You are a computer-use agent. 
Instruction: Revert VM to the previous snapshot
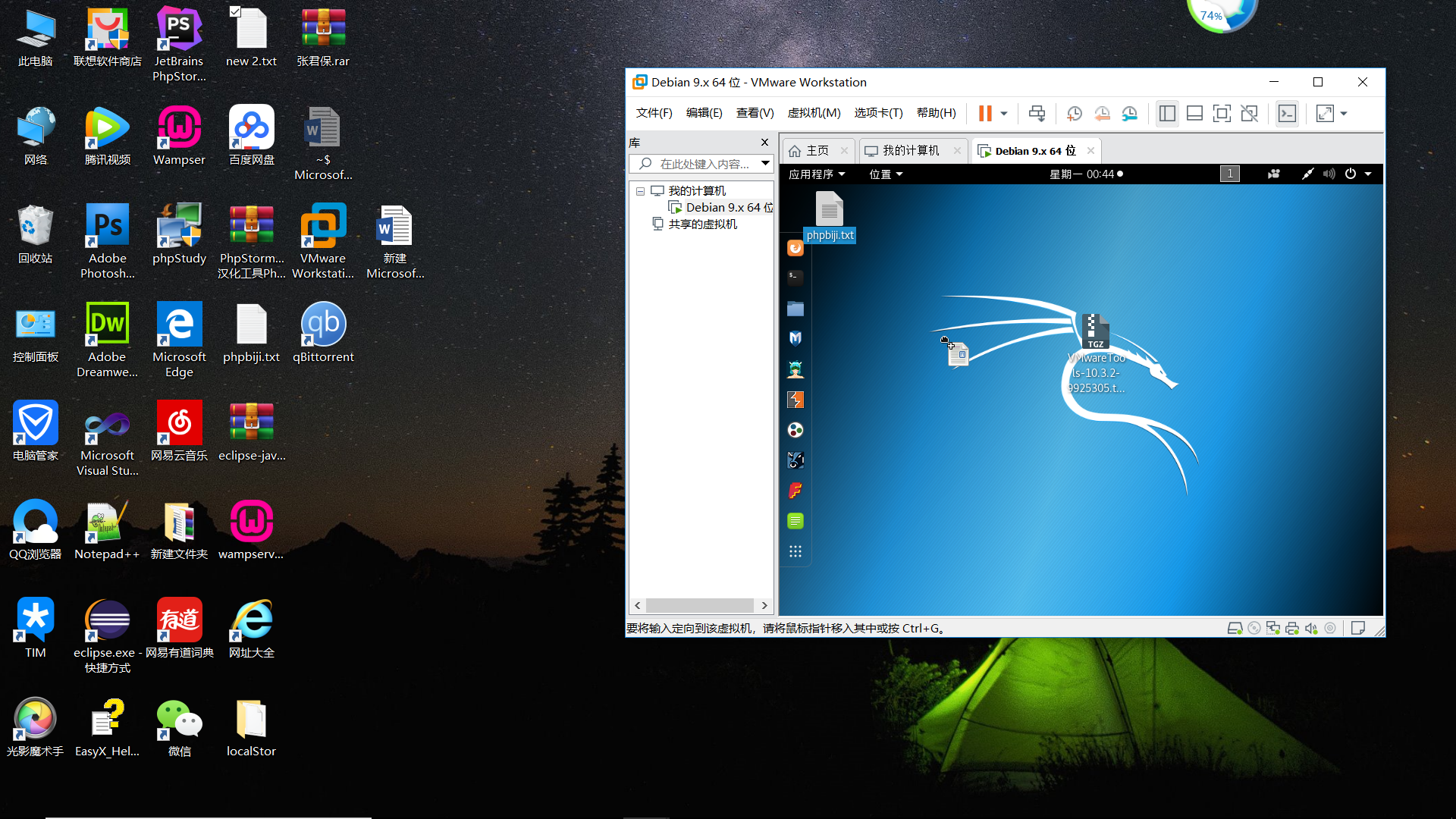1102,114
